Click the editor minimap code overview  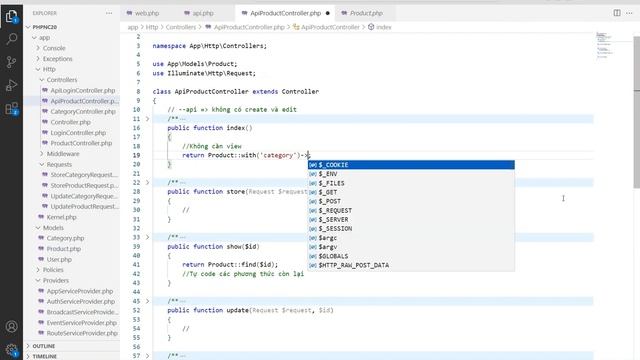click(604, 45)
